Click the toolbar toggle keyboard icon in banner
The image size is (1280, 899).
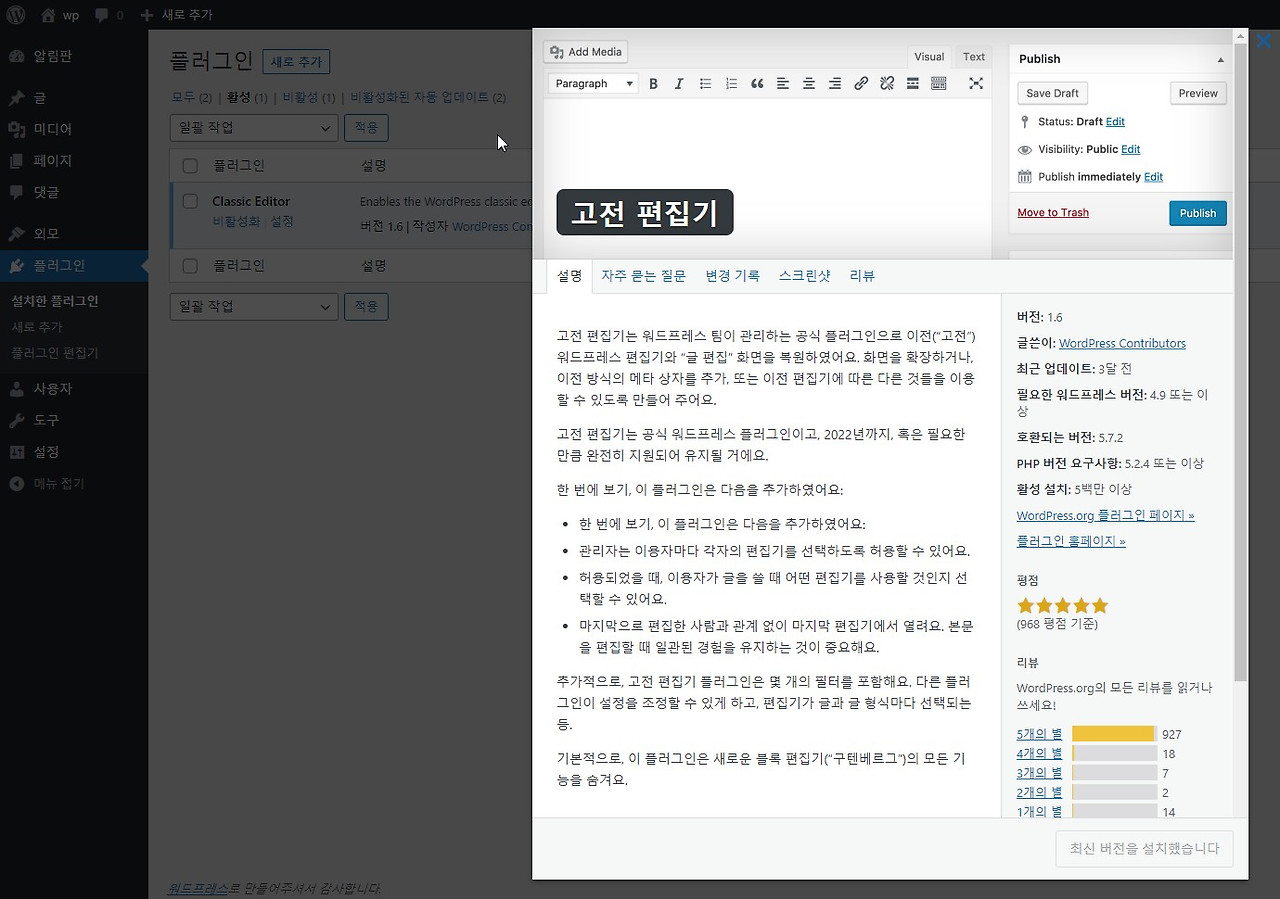click(x=939, y=84)
